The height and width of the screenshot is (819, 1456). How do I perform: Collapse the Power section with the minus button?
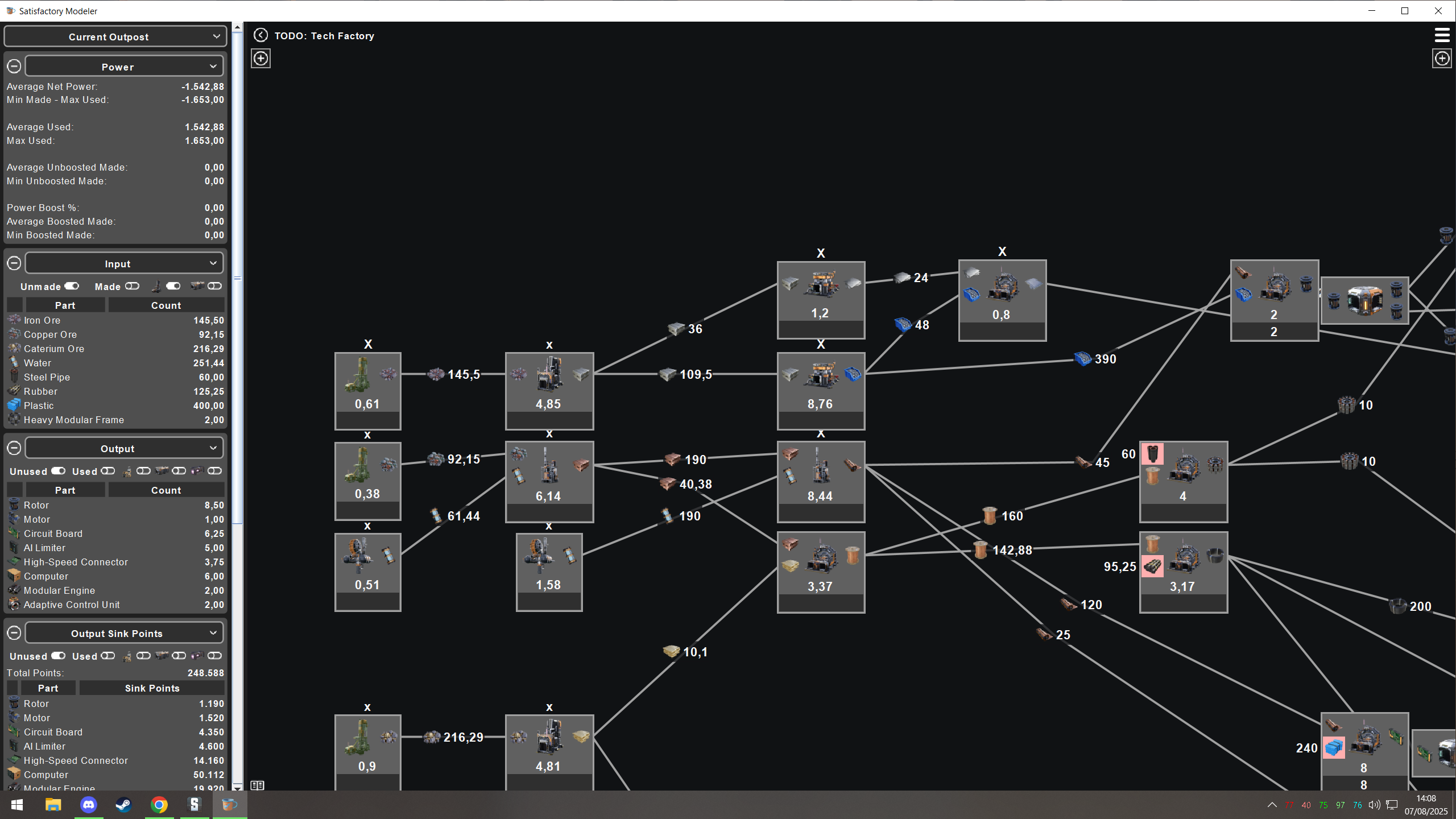pos(14,67)
